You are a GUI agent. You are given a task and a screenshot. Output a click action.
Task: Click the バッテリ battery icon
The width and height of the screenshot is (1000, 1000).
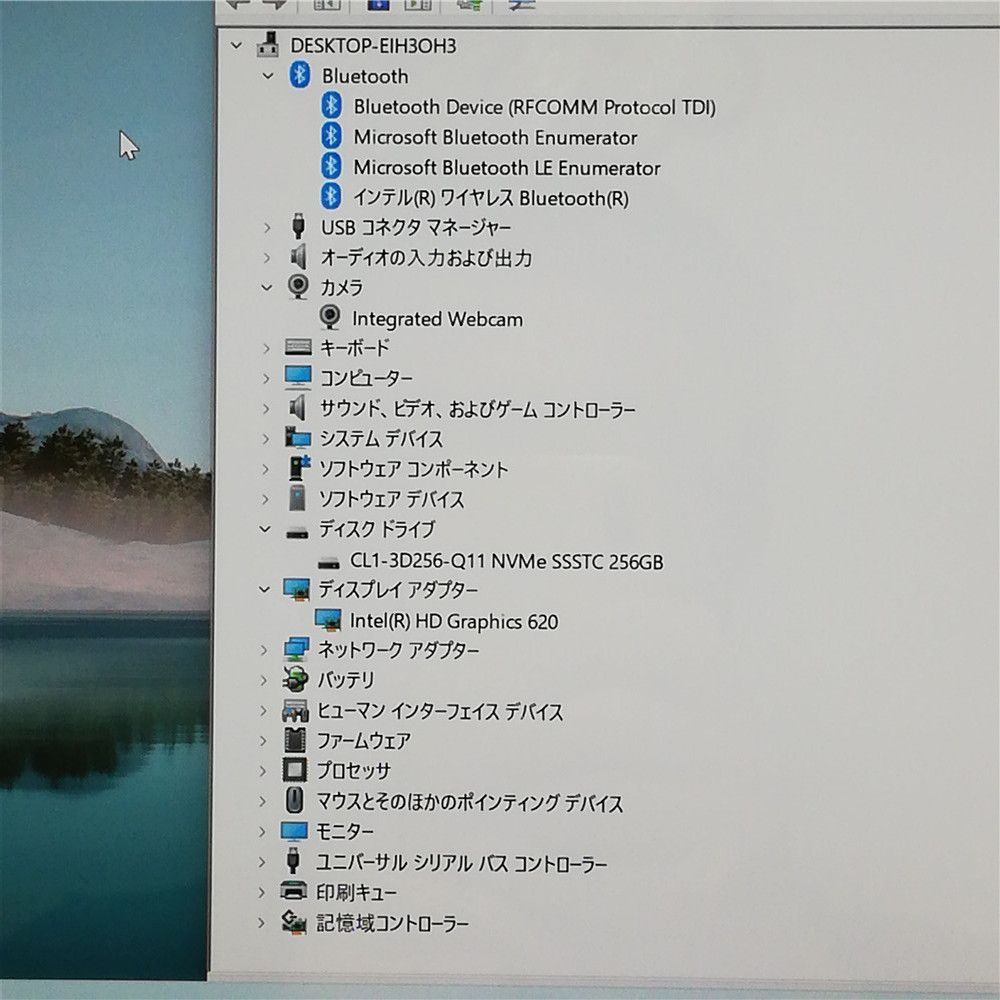tap(297, 680)
